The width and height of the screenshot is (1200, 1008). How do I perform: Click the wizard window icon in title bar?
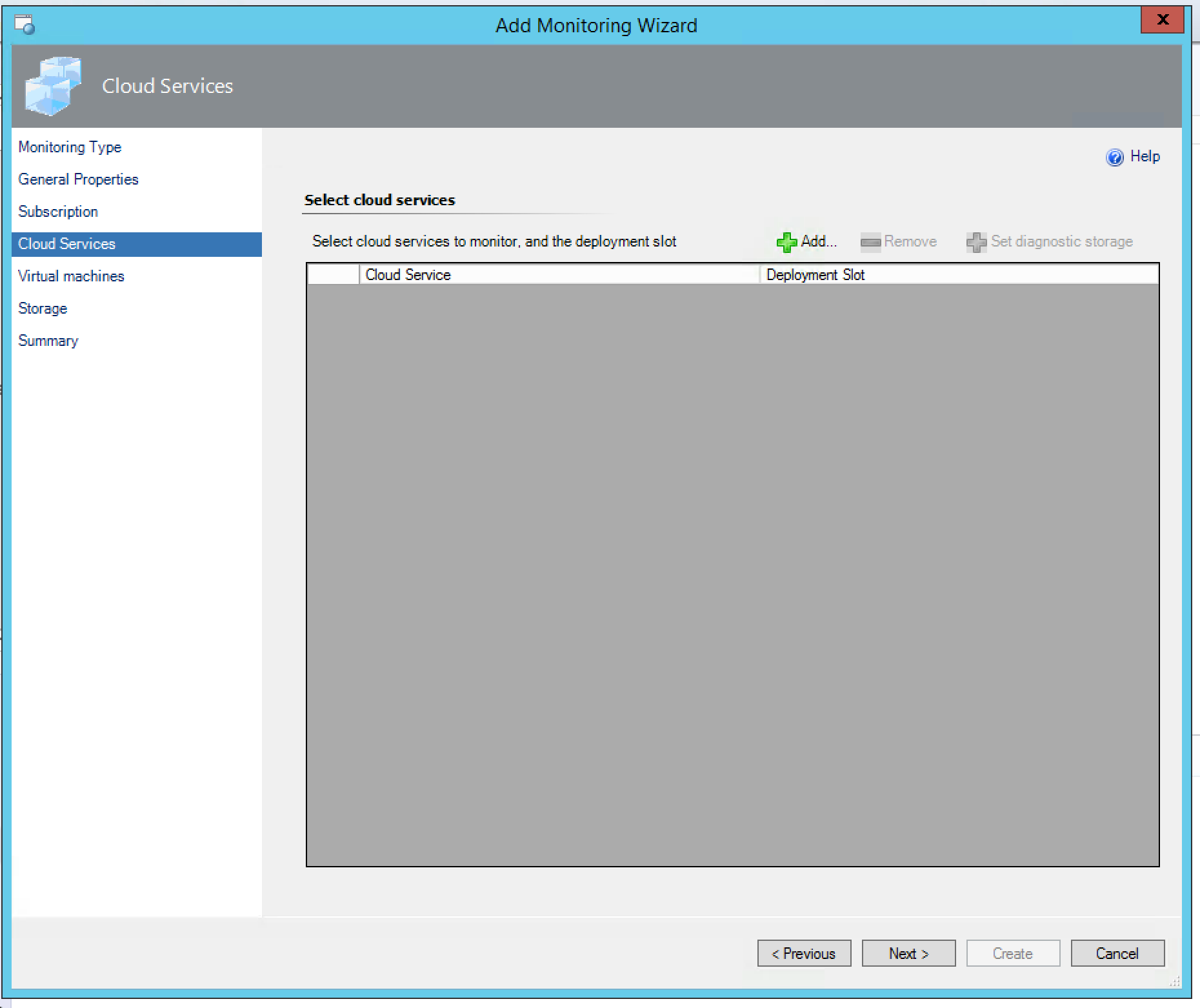(25, 25)
